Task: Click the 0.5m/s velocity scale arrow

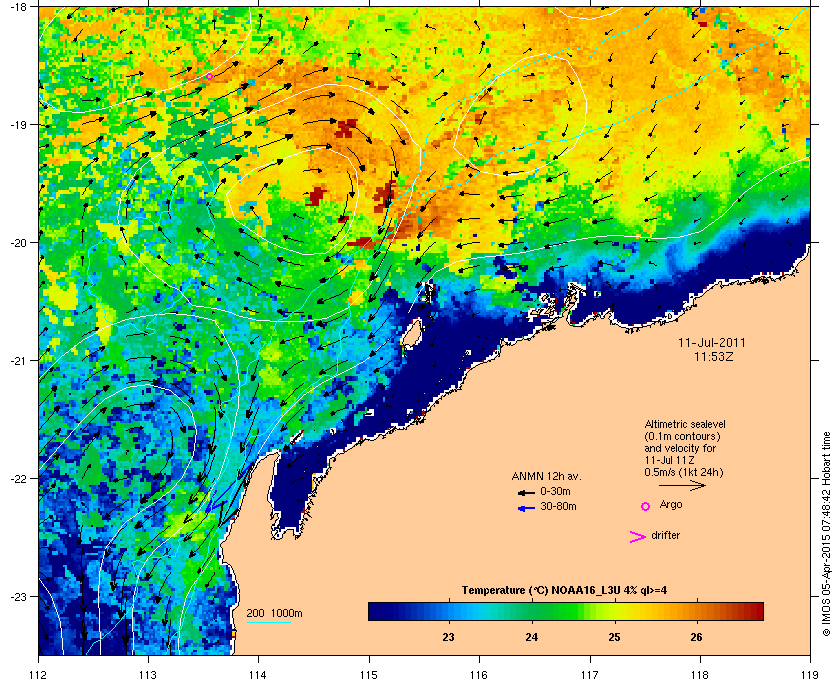Action: [682, 485]
